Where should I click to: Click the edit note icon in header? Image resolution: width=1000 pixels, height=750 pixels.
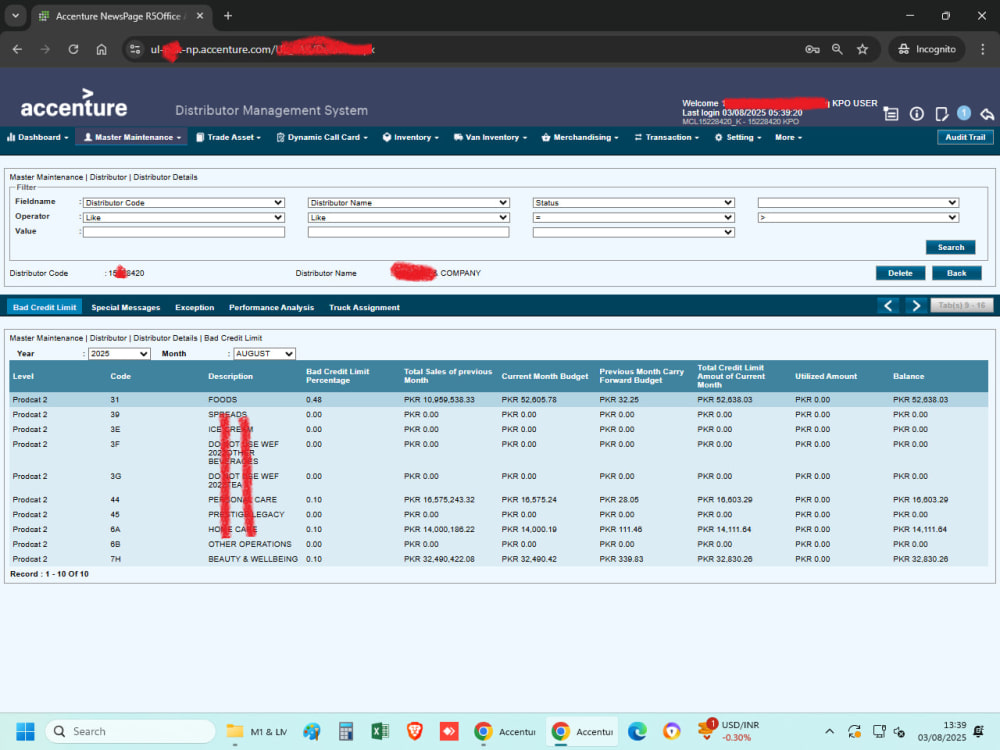point(941,114)
